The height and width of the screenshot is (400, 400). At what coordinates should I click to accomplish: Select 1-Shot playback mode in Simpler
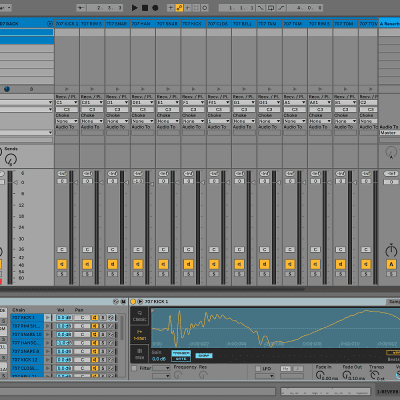(140, 335)
